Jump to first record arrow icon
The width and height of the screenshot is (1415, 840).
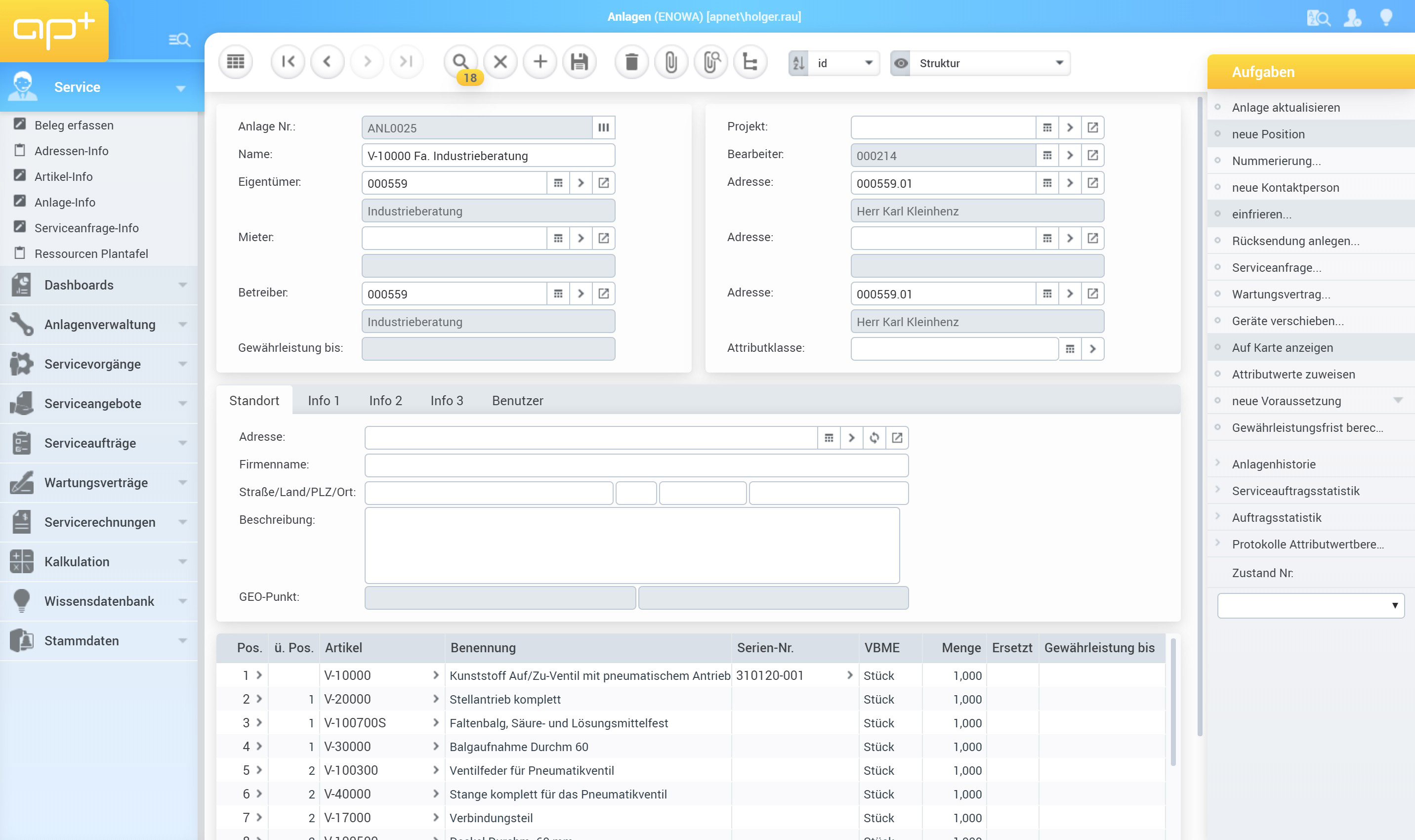click(288, 62)
